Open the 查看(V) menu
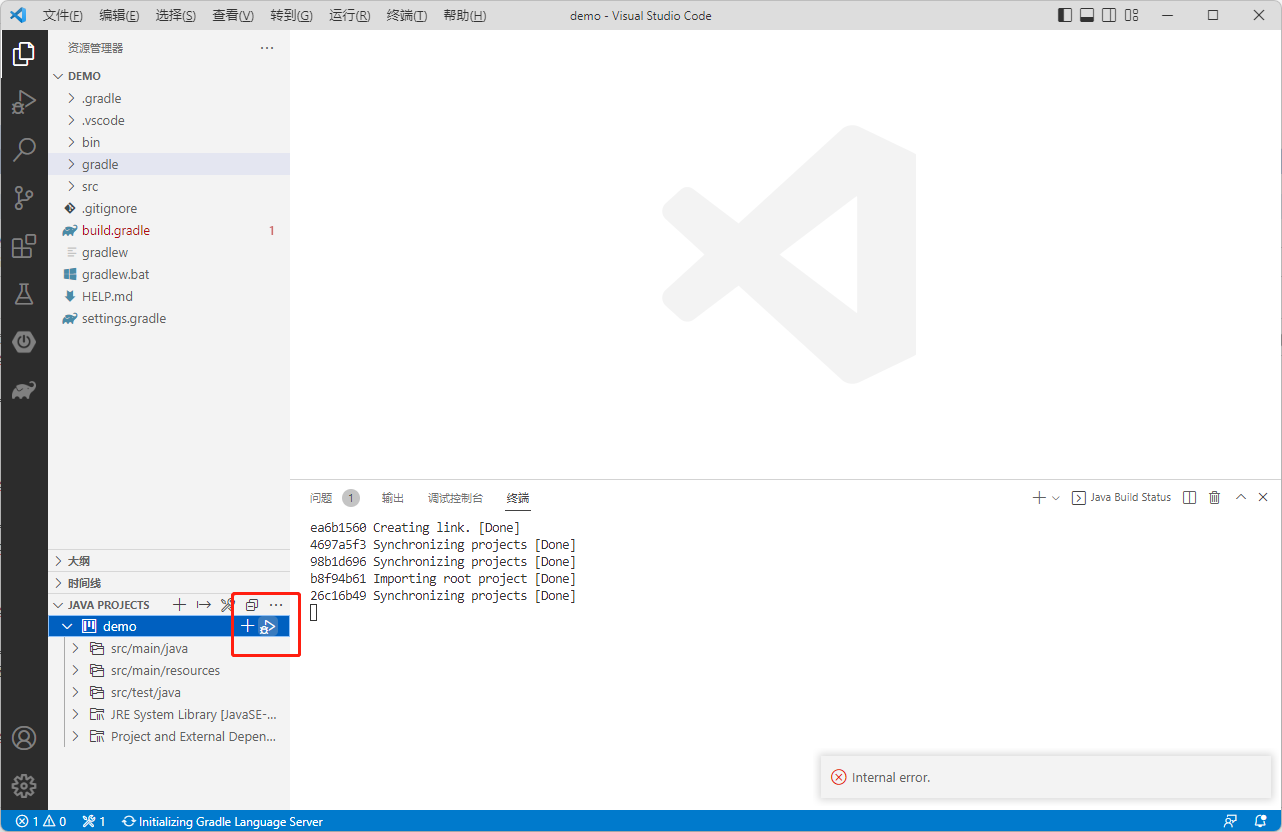Image resolution: width=1282 pixels, height=832 pixels. tap(233, 15)
